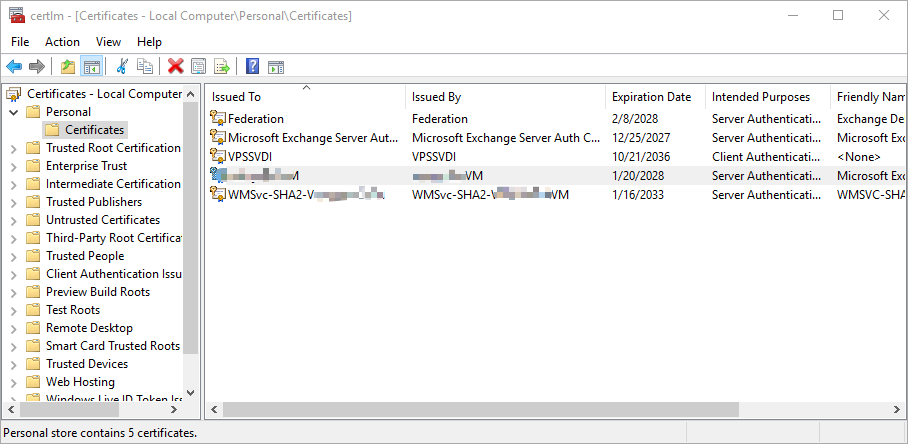This screenshot has width=908, height=444.
Task: Click Issued By cell reading Federation
Action: click(440, 119)
